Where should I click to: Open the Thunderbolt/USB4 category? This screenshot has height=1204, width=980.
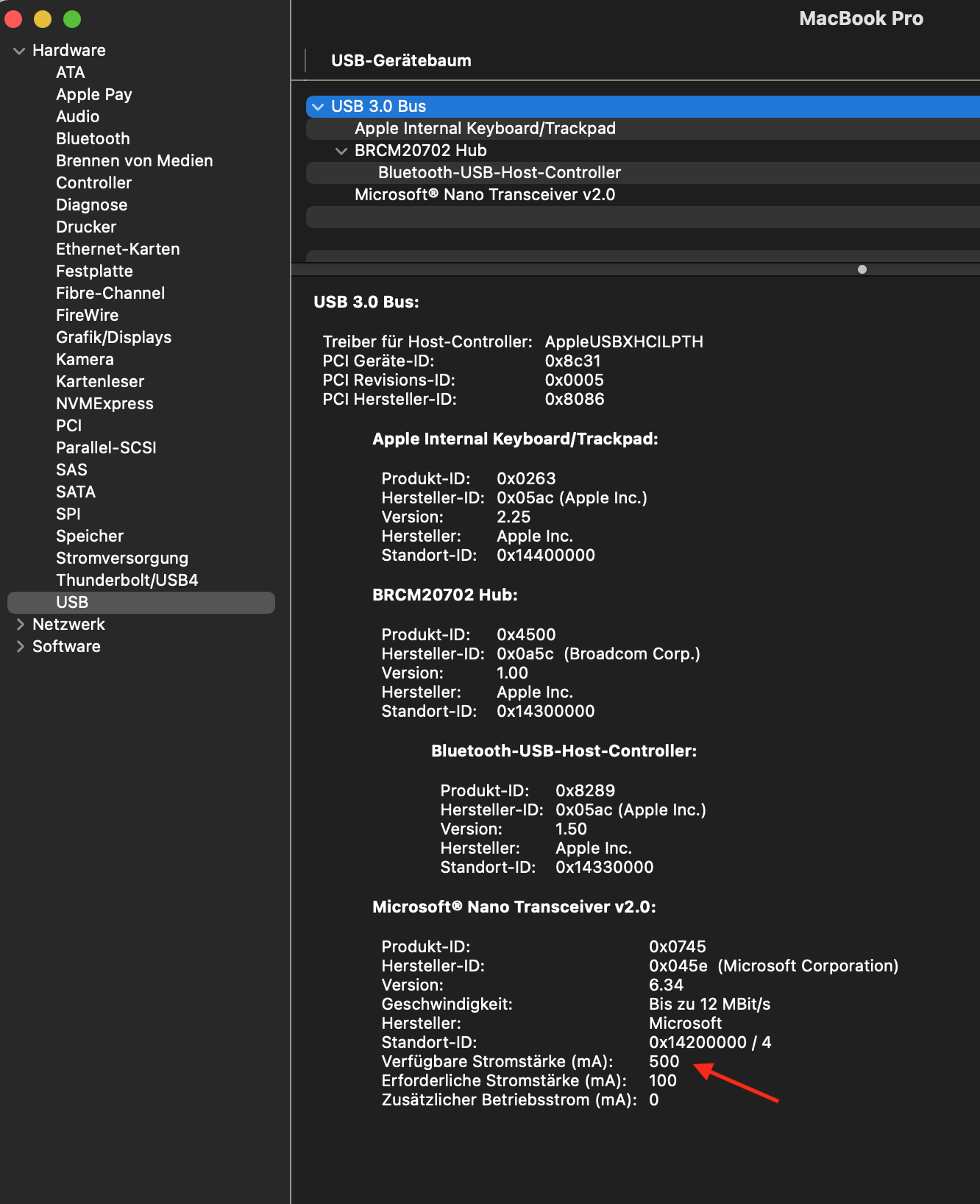127,581
